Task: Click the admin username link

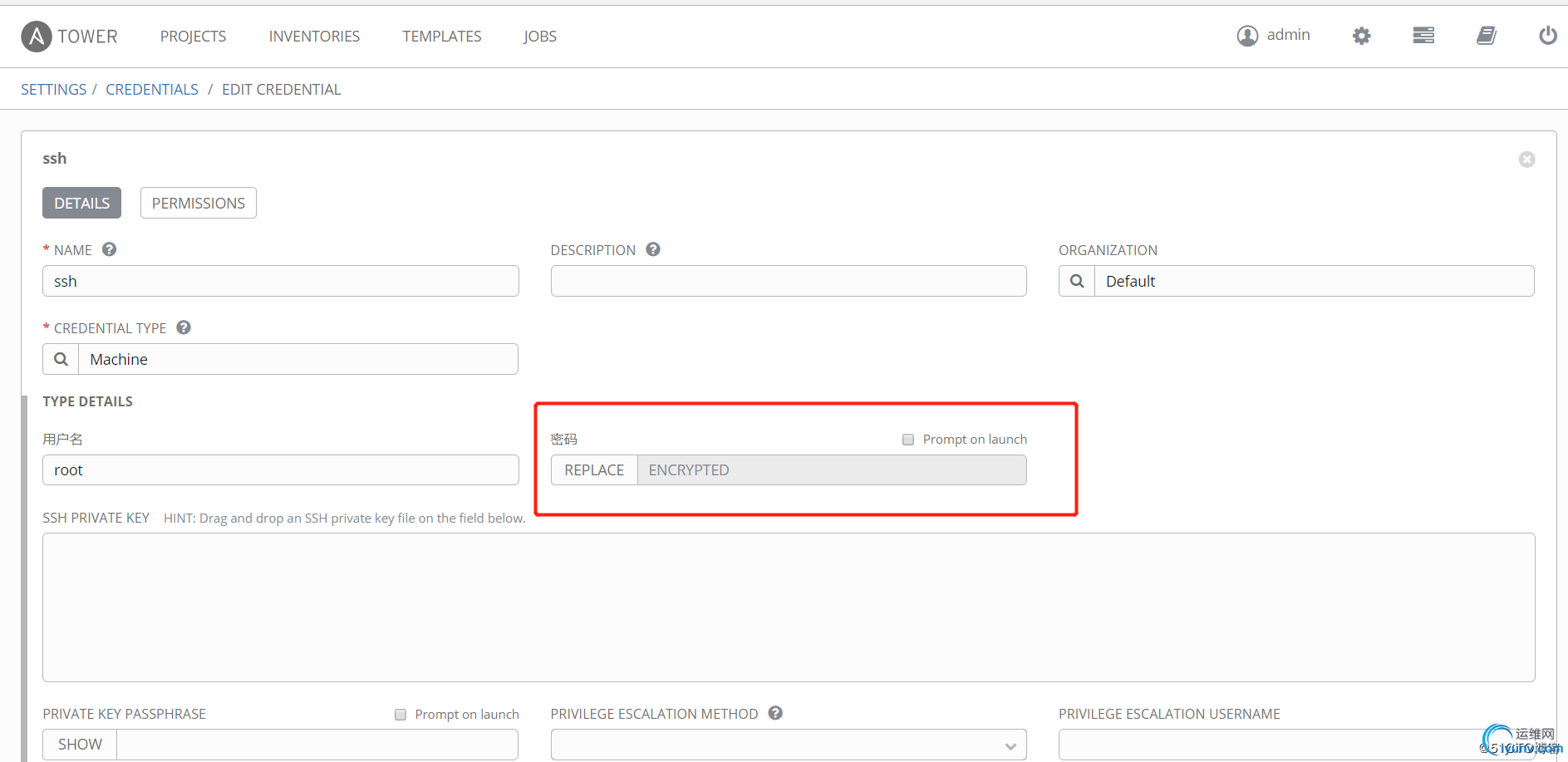Action: click(1288, 35)
